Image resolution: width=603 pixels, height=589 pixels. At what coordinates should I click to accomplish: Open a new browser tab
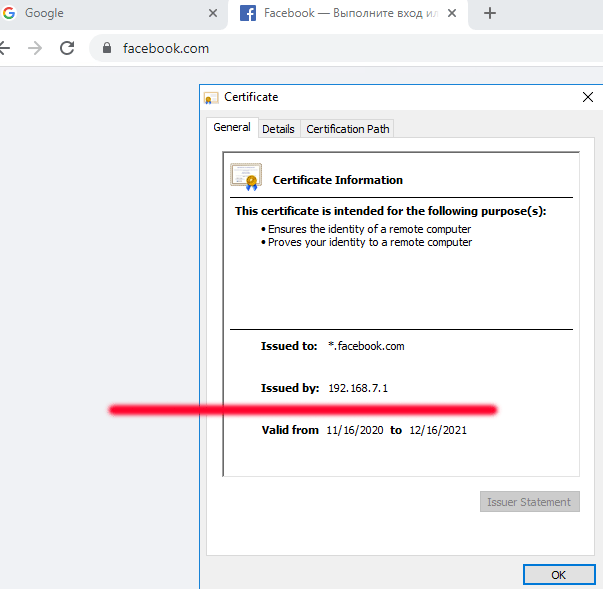(x=490, y=13)
